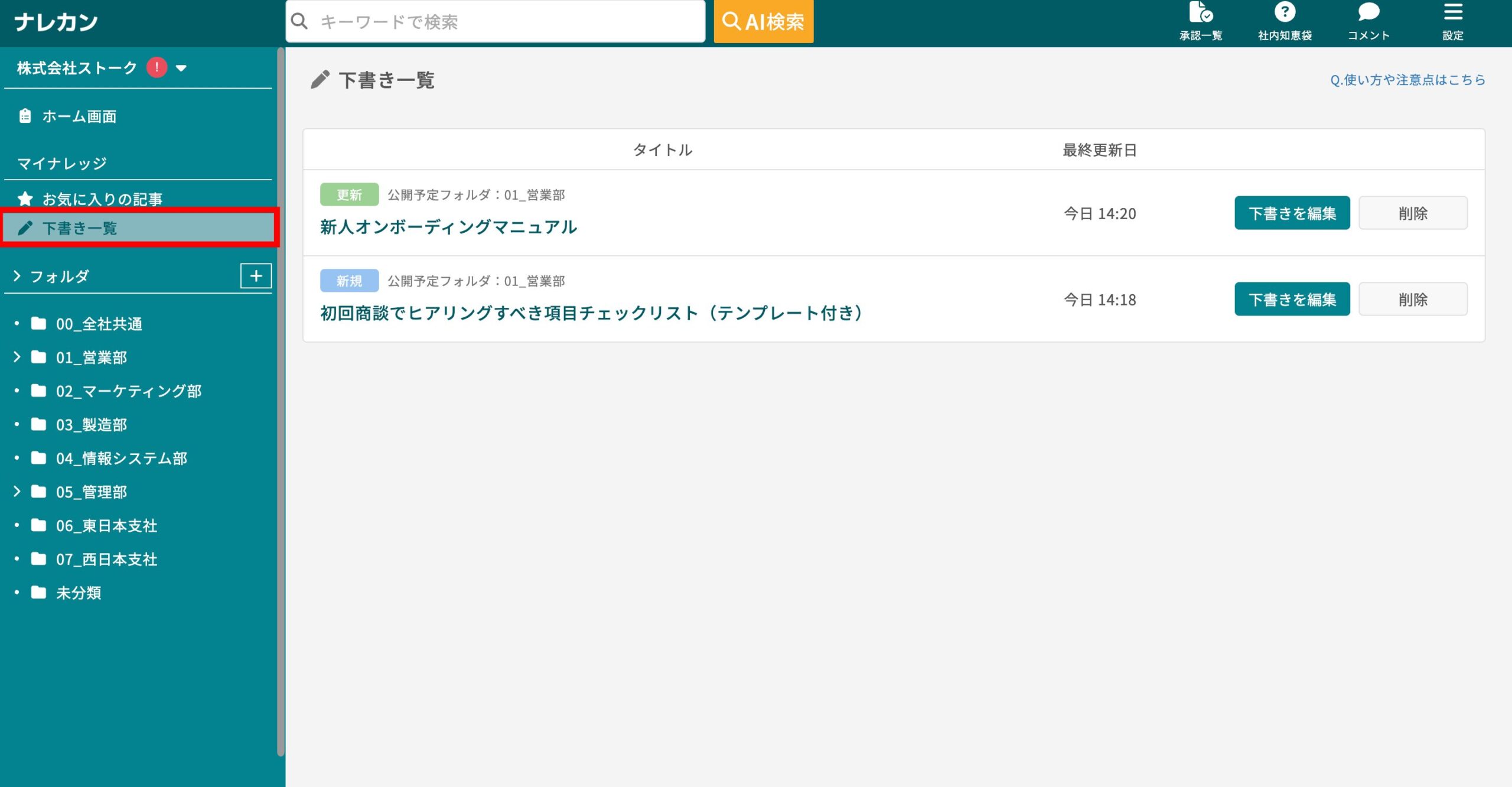Screen dimensions: 1512x787
Task: Open the 06_東日本支社 folder
Action: point(107,526)
